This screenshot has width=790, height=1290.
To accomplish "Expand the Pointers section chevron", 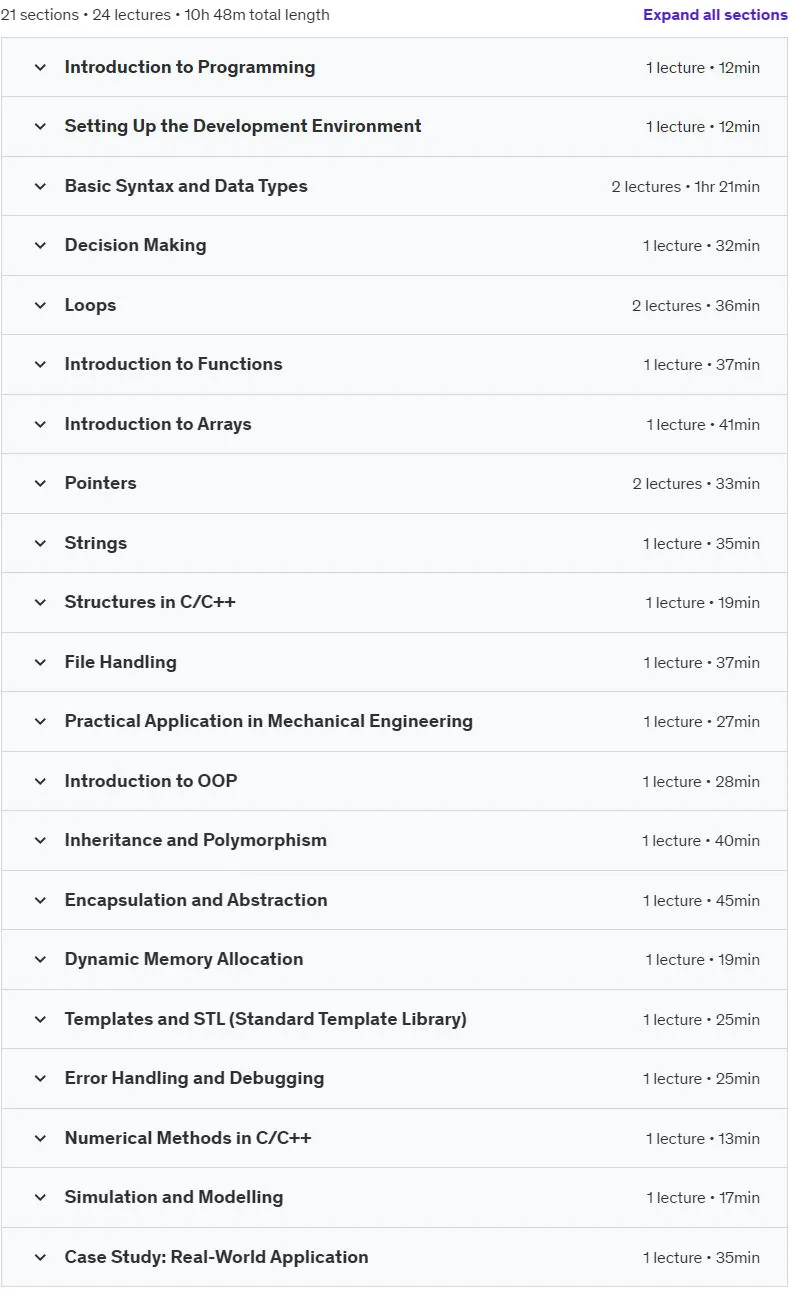I will tap(40, 484).
